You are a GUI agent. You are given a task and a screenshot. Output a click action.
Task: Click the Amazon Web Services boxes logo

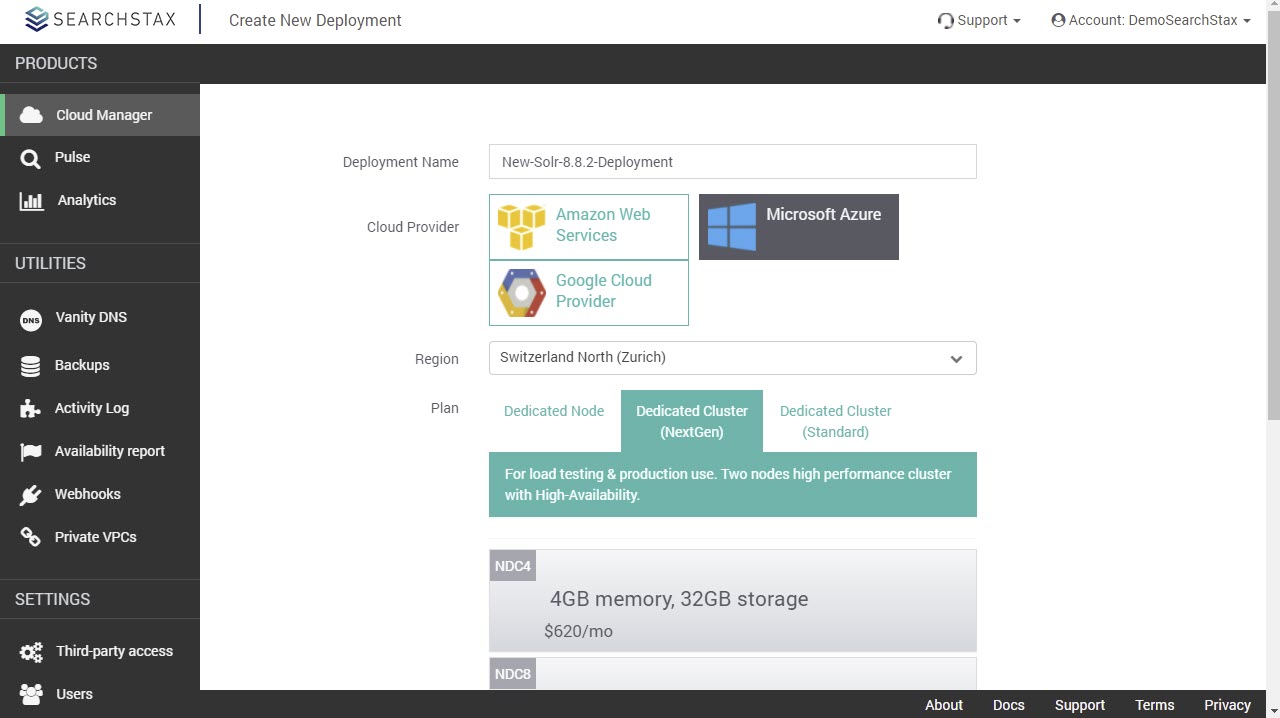point(522,227)
